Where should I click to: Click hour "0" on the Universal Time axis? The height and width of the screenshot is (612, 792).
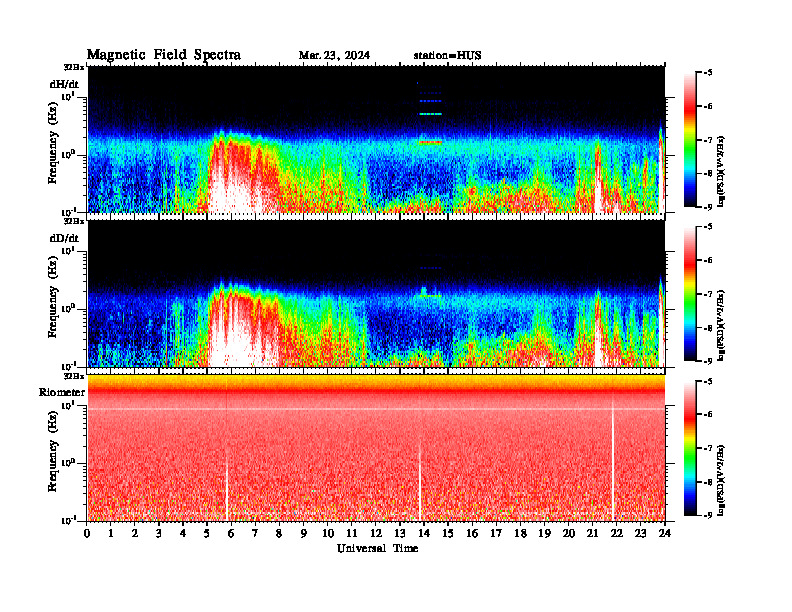coord(87,533)
